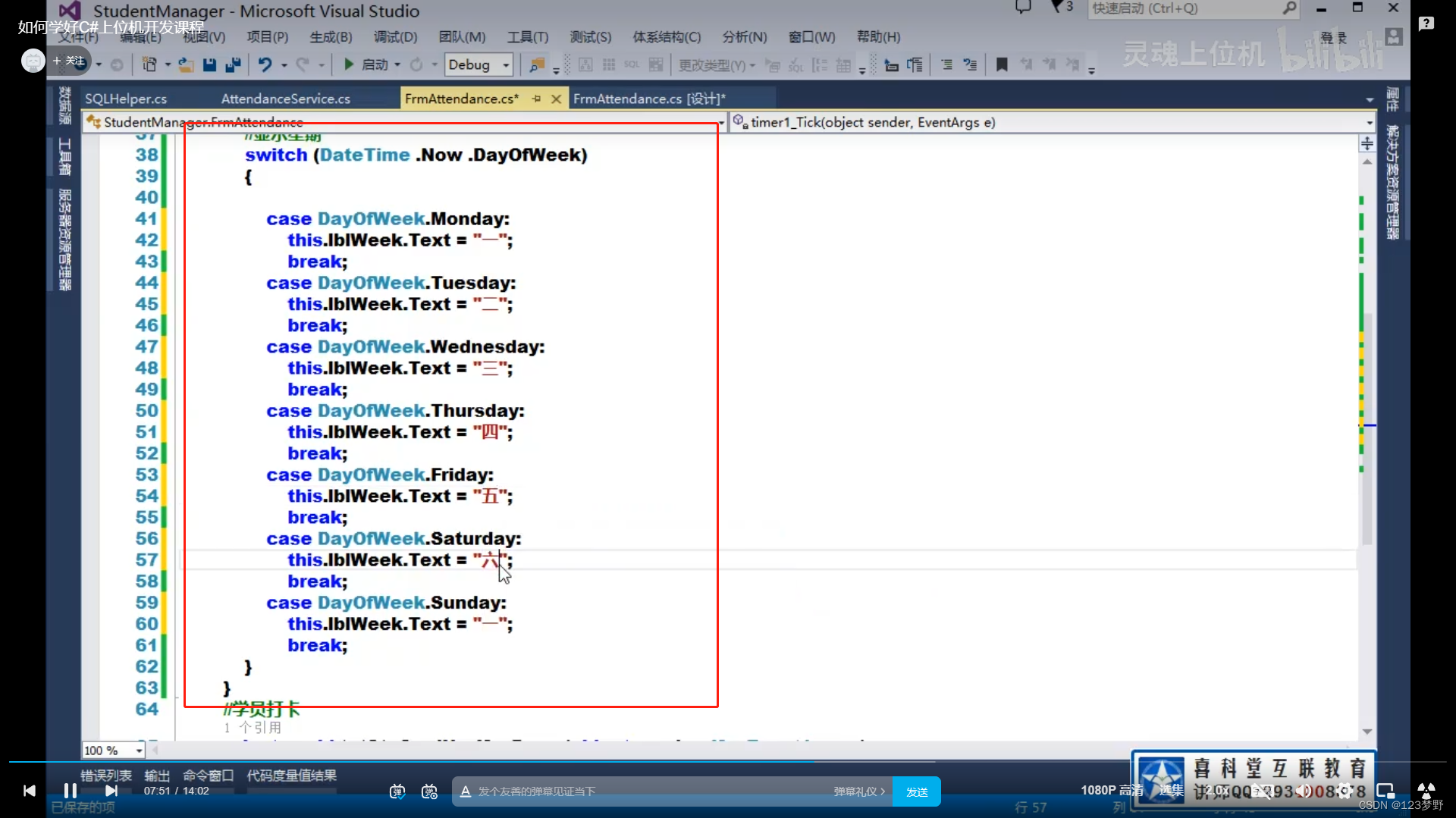Click the Find in Files toolbar icon
The width and height of the screenshot is (1456, 818).
537,65
